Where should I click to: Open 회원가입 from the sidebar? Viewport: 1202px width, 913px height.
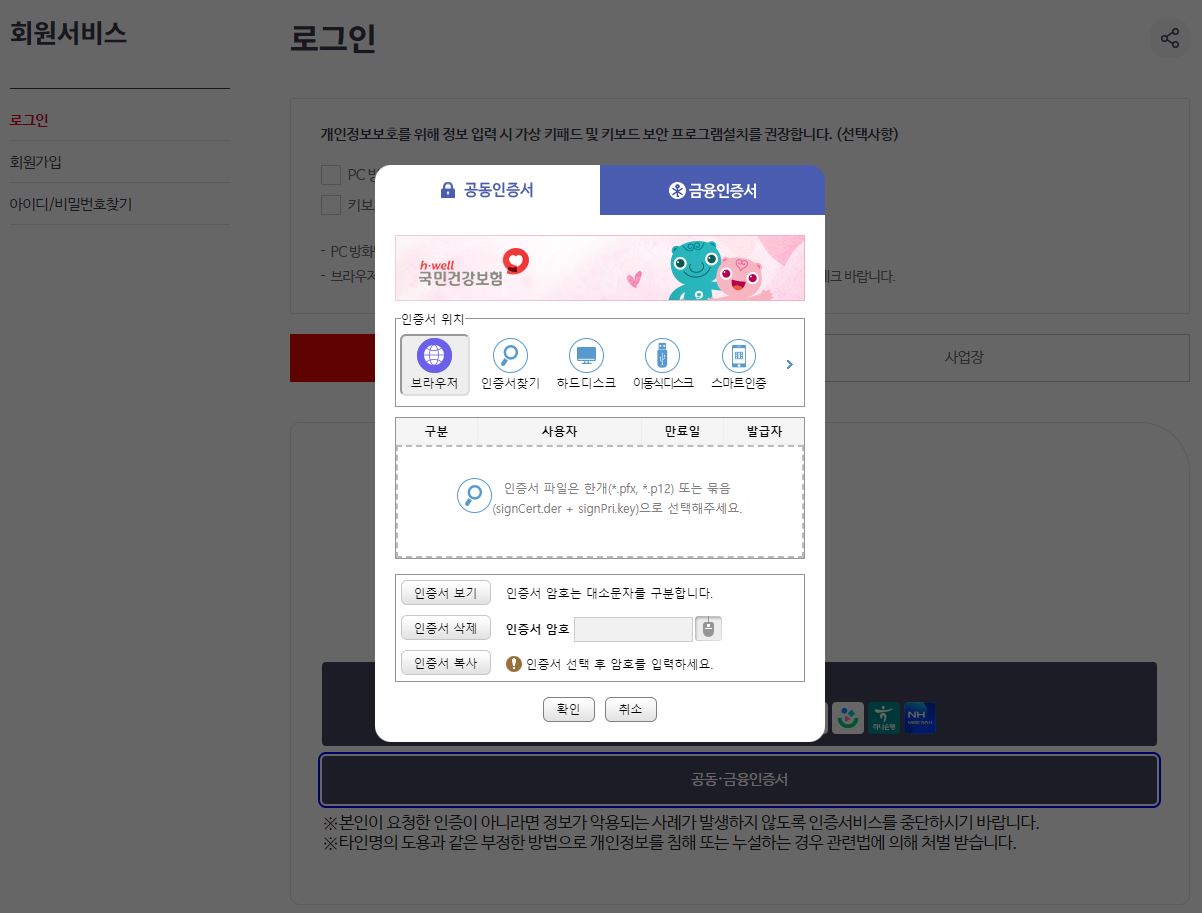click(36, 160)
